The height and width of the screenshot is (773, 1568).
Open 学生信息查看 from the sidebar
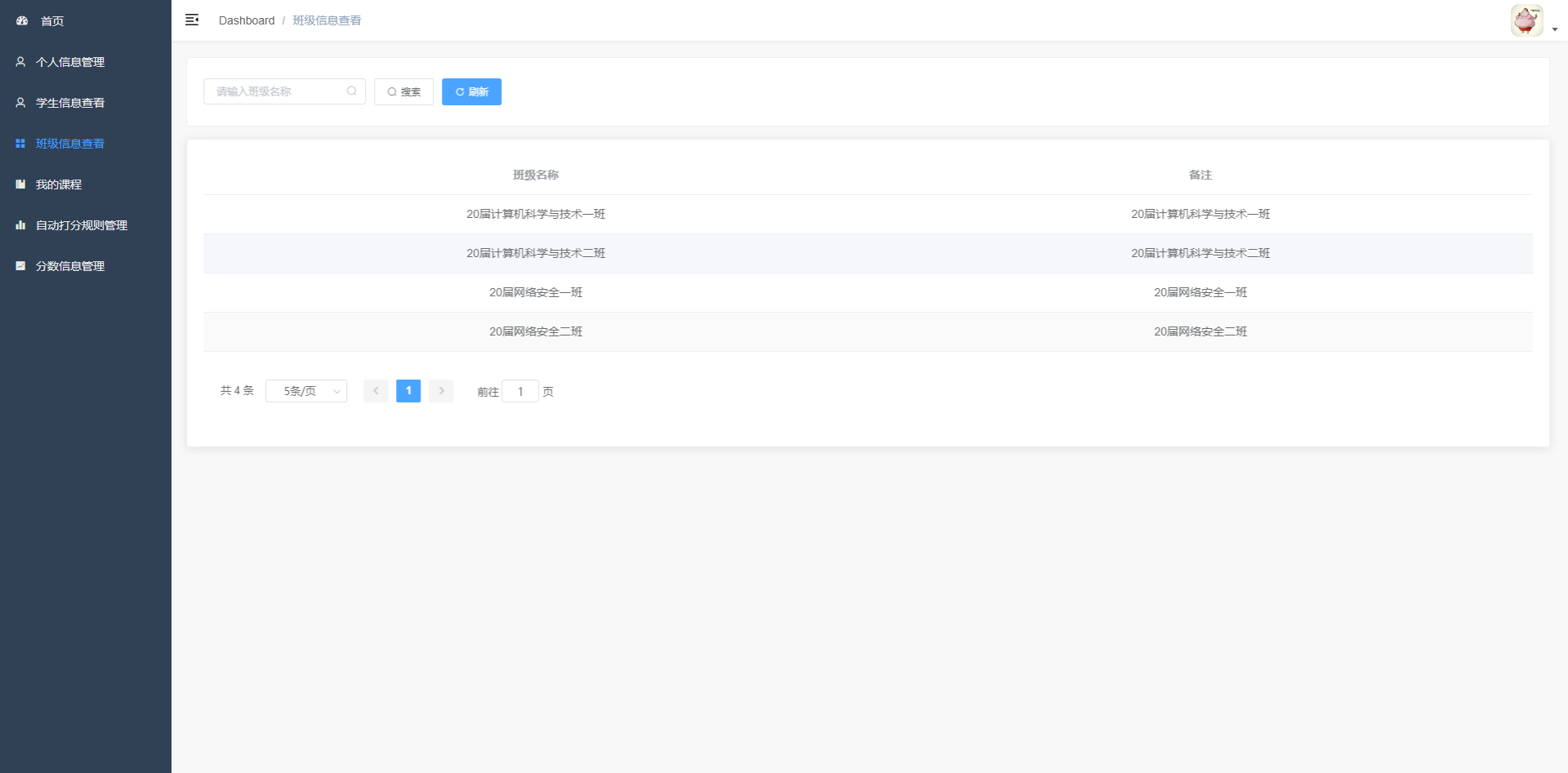click(70, 103)
